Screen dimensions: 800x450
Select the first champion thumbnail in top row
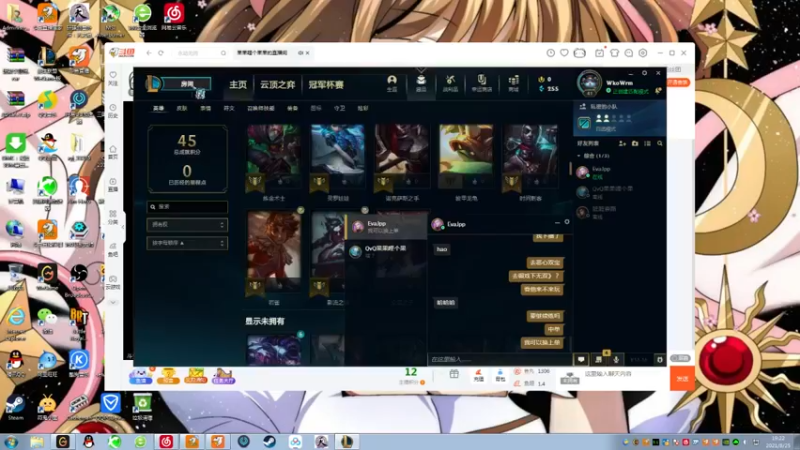(274, 158)
